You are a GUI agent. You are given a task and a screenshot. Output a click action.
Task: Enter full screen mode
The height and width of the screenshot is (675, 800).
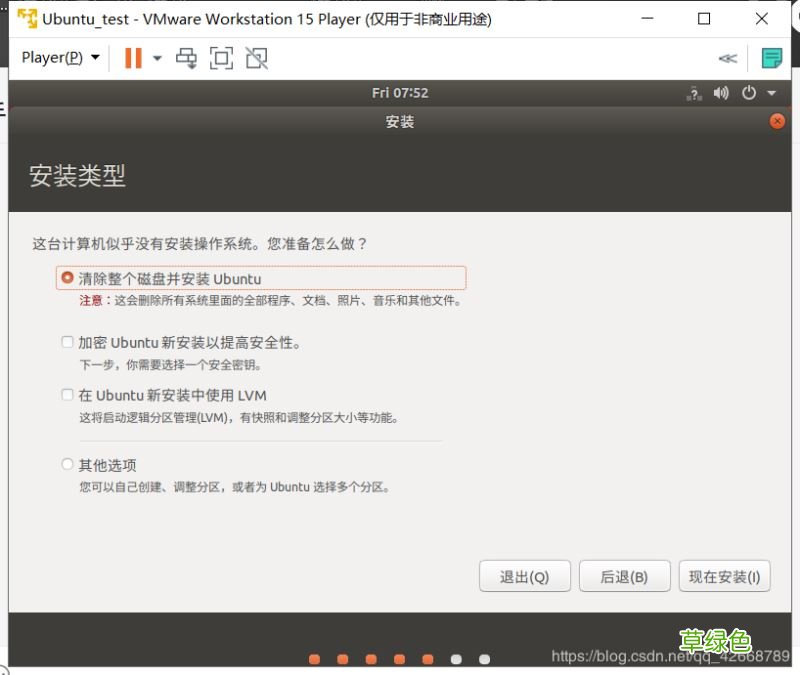coord(221,58)
